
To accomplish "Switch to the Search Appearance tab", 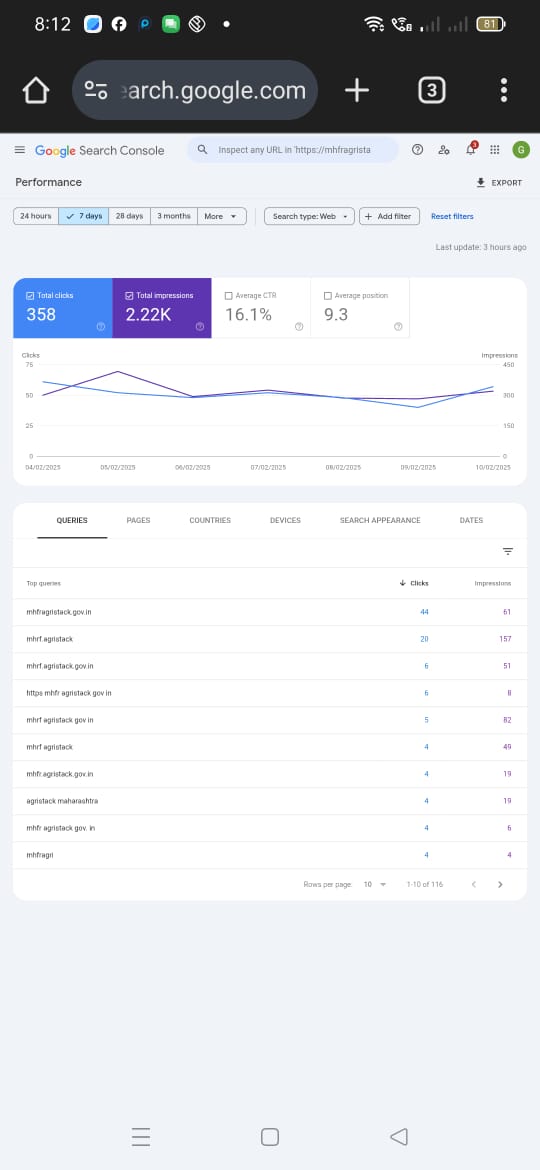I will click(x=380, y=520).
